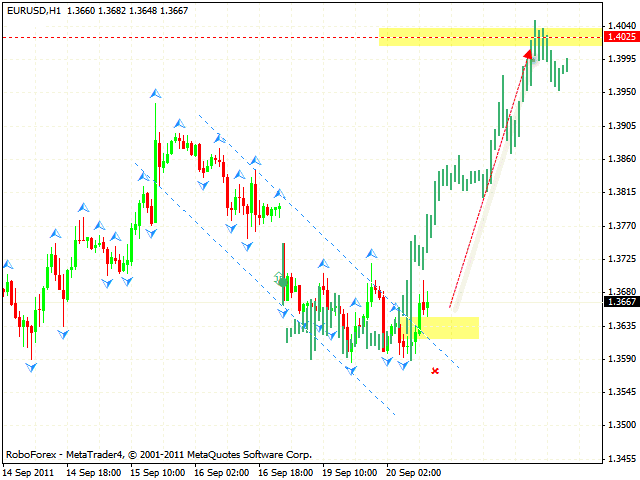Click the 1.3500 price axis label
Image resolution: width=640 pixels, height=480 pixels.
point(620,425)
